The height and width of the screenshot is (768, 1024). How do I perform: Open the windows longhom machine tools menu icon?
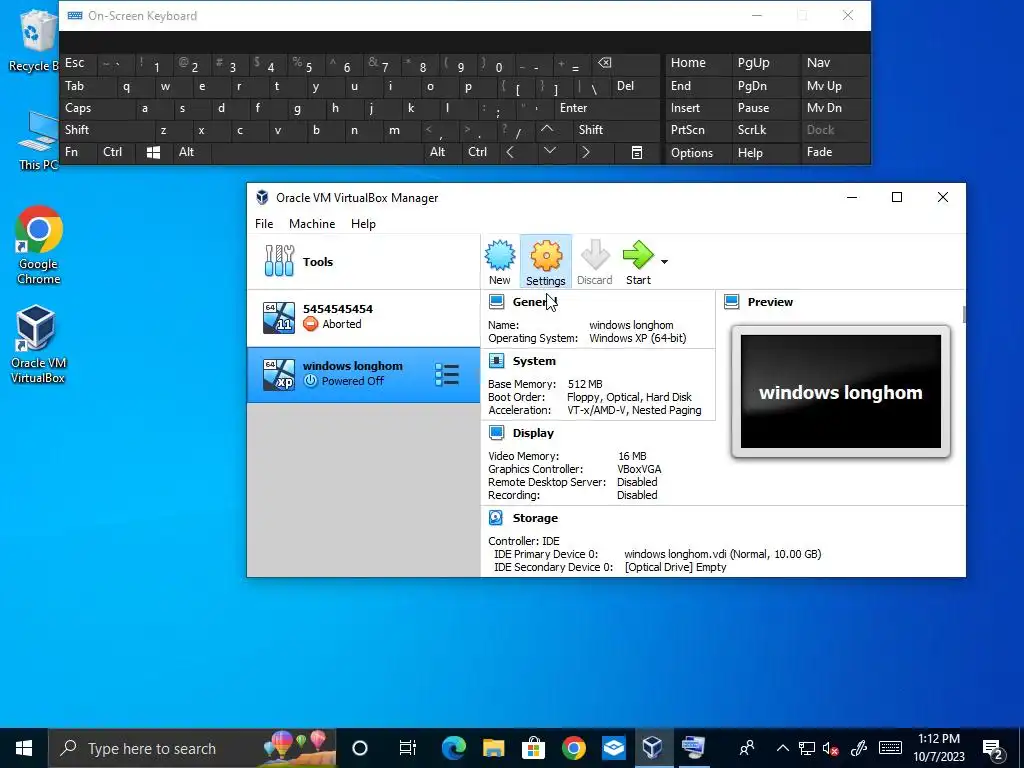(x=447, y=374)
